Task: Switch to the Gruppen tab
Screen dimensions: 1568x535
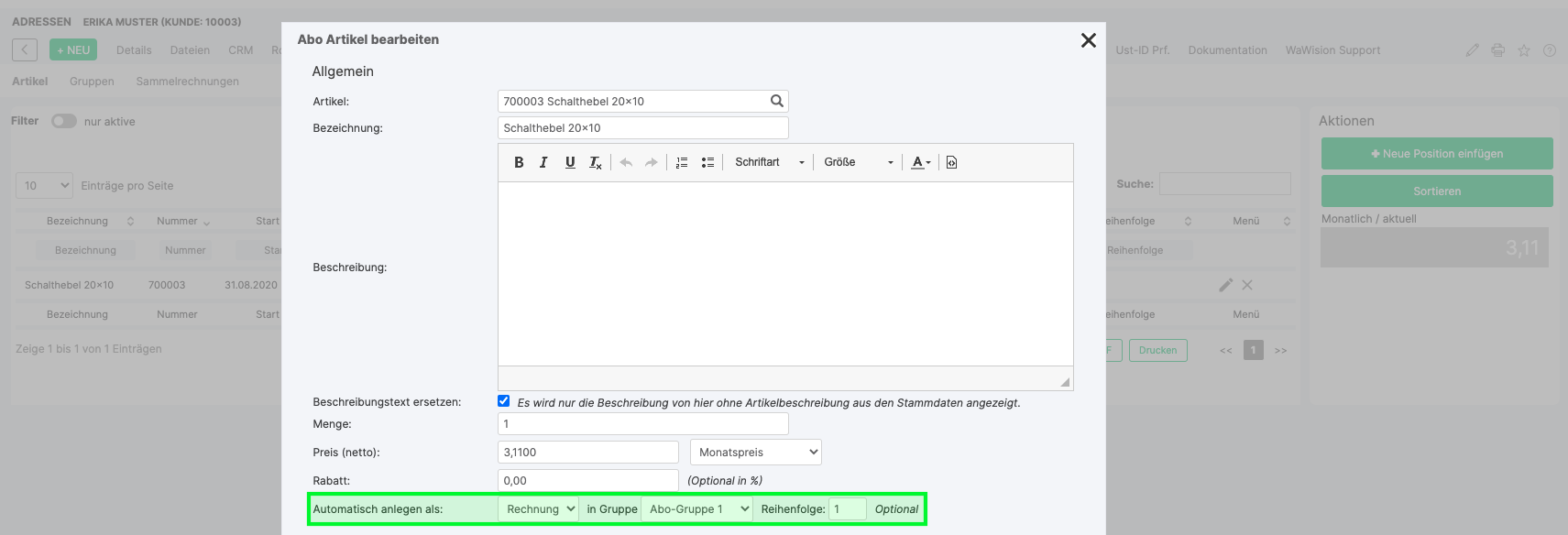Action: [x=92, y=82]
